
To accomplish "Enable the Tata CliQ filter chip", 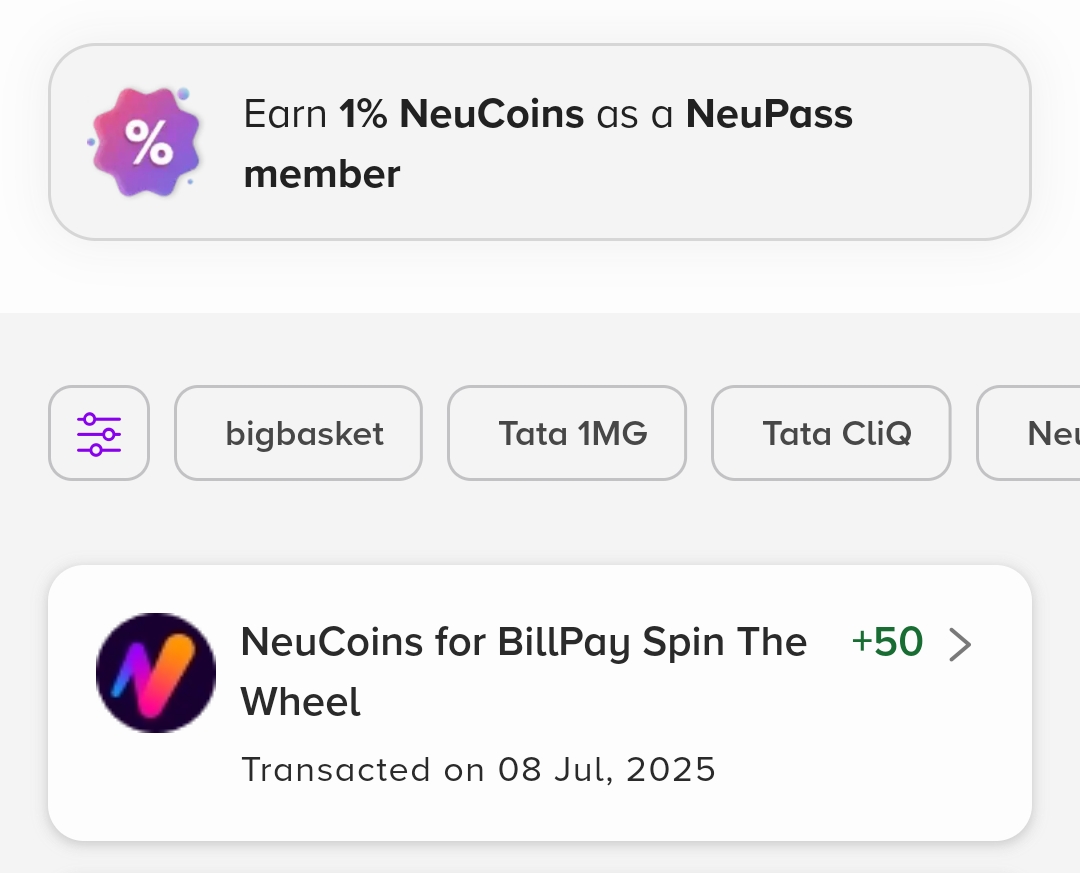I will pyautogui.click(x=831, y=433).
